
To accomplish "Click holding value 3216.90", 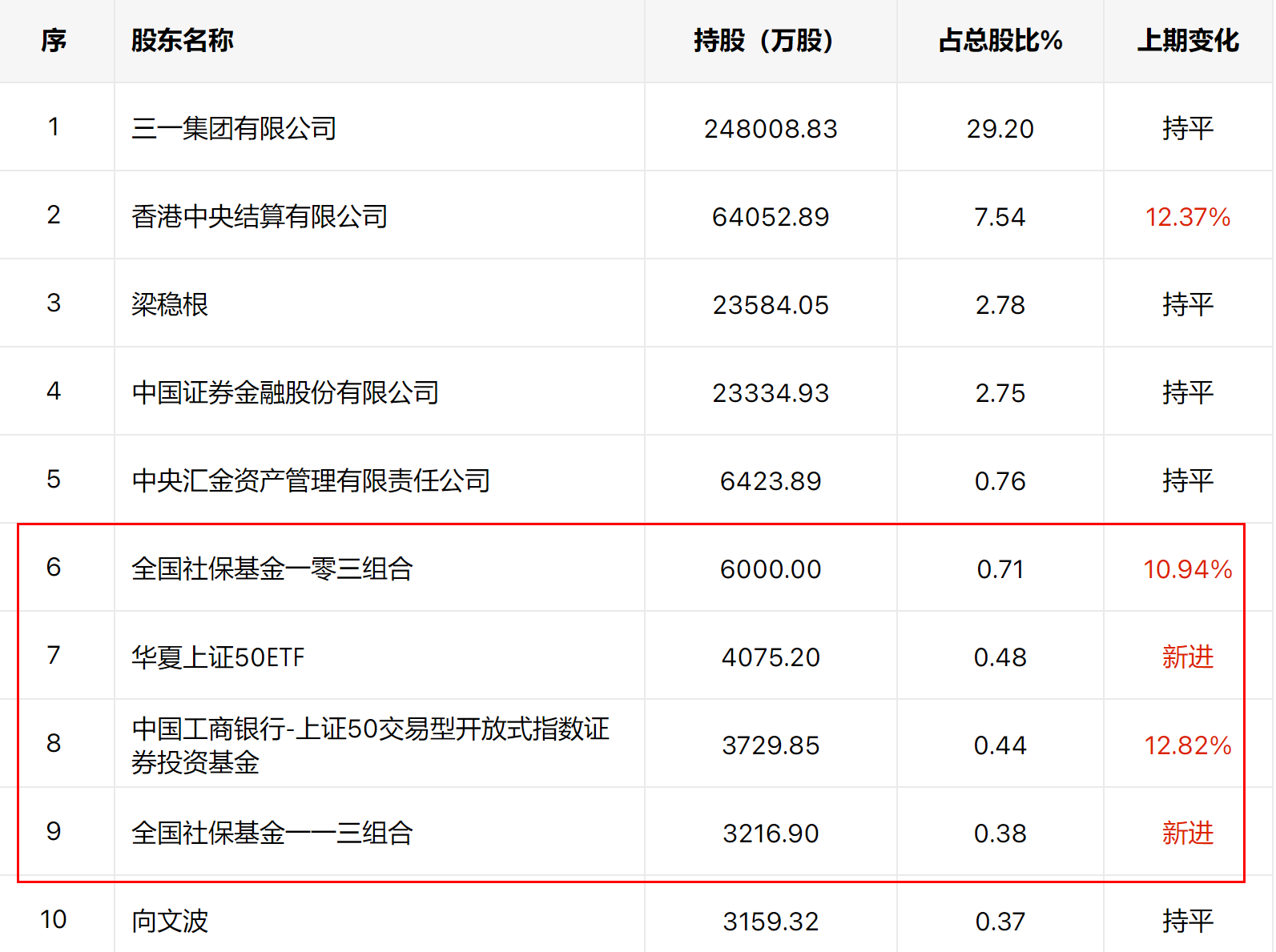I will pos(771,834).
